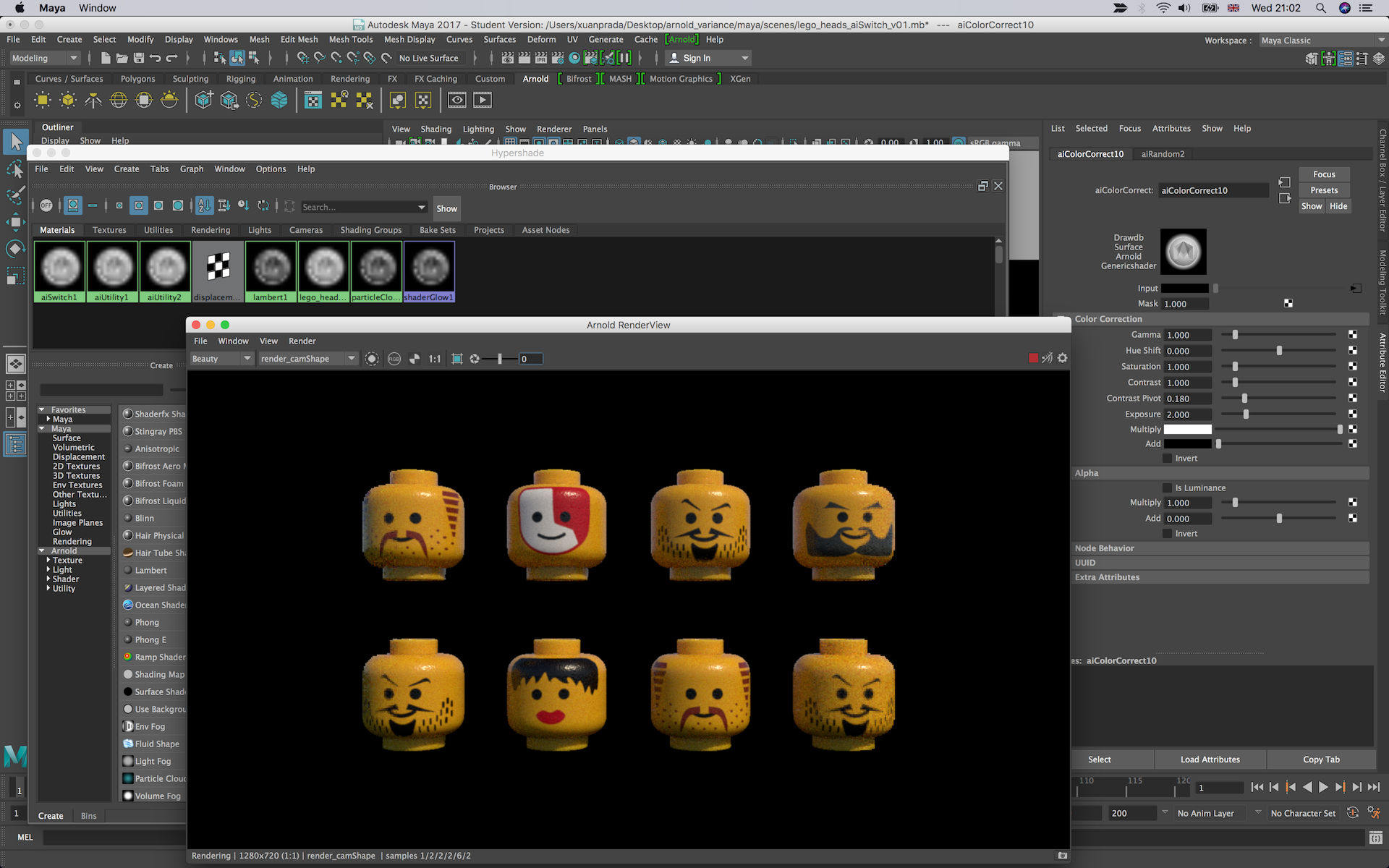This screenshot has height=868, width=1389.
Task: Click the Copy Tab button
Action: click(1321, 759)
